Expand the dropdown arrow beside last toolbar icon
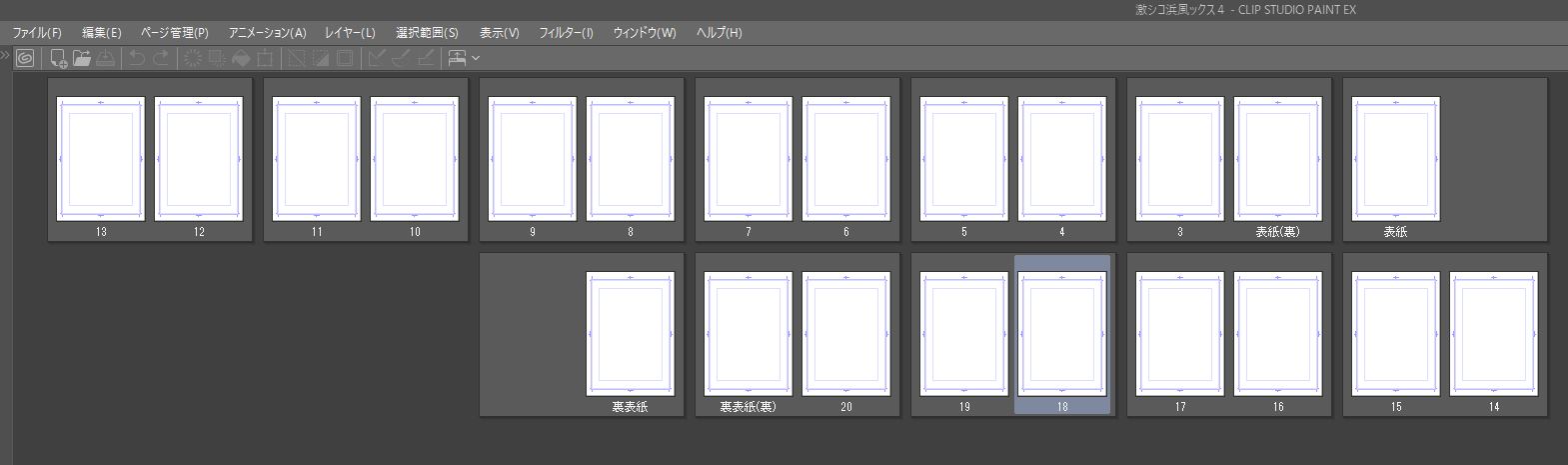This screenshot has height=465, width=1568. [x=476, y=58]
